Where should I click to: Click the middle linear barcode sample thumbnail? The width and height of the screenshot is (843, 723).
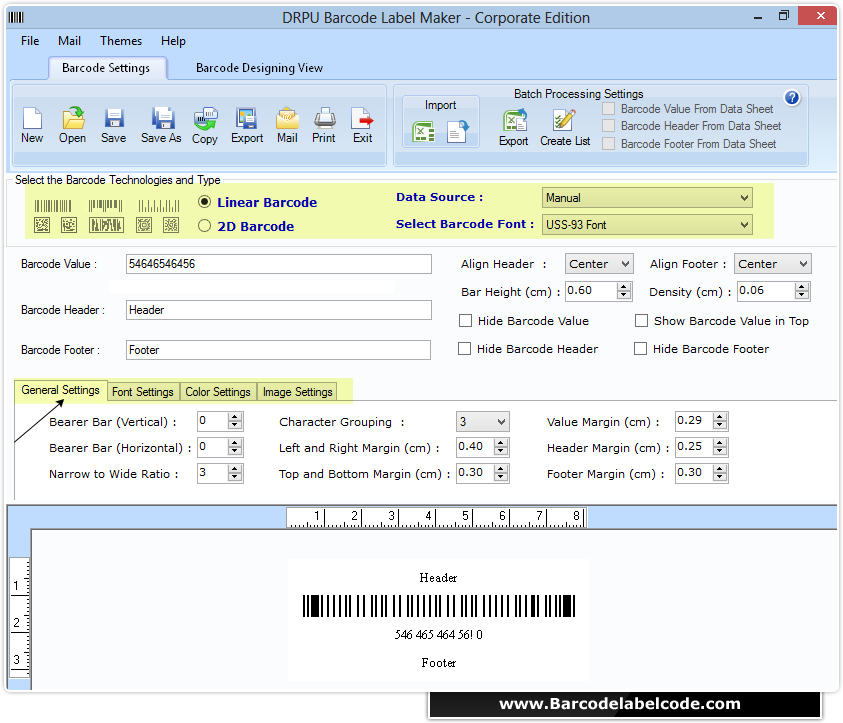coord(105,206)
